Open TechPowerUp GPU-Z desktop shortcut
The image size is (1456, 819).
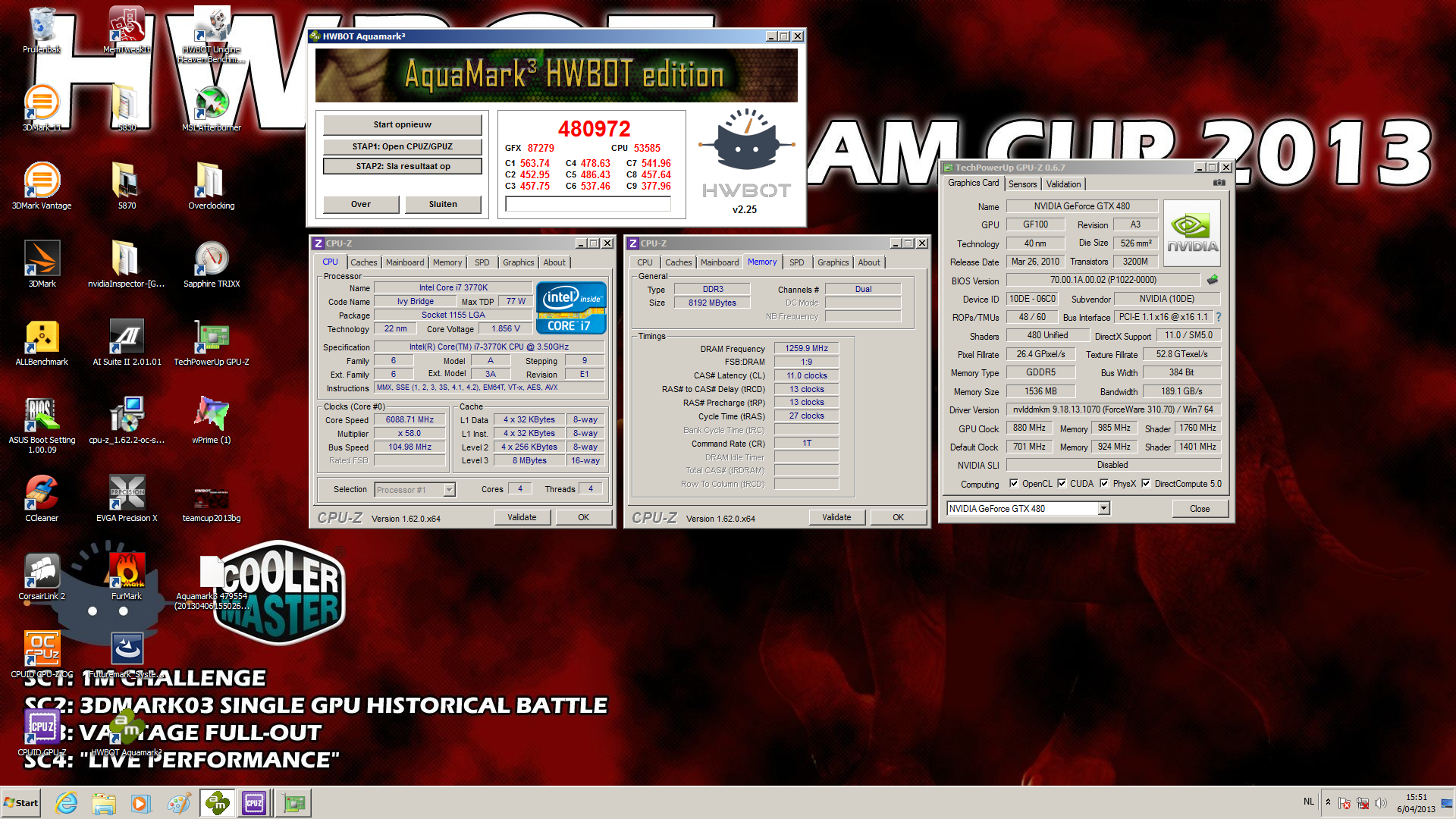[212, 342]
